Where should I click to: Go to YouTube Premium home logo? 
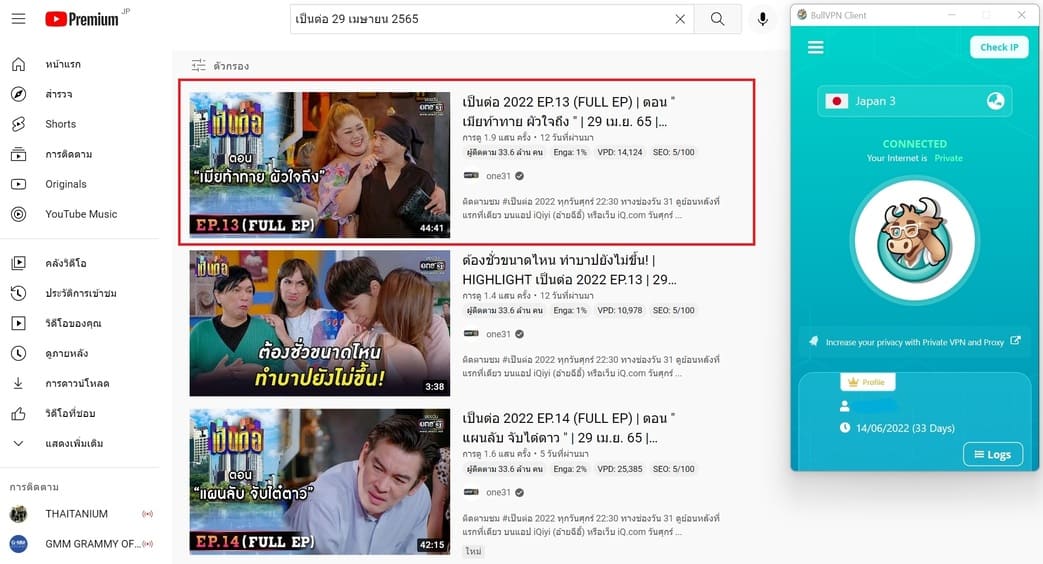coord(82,19)
